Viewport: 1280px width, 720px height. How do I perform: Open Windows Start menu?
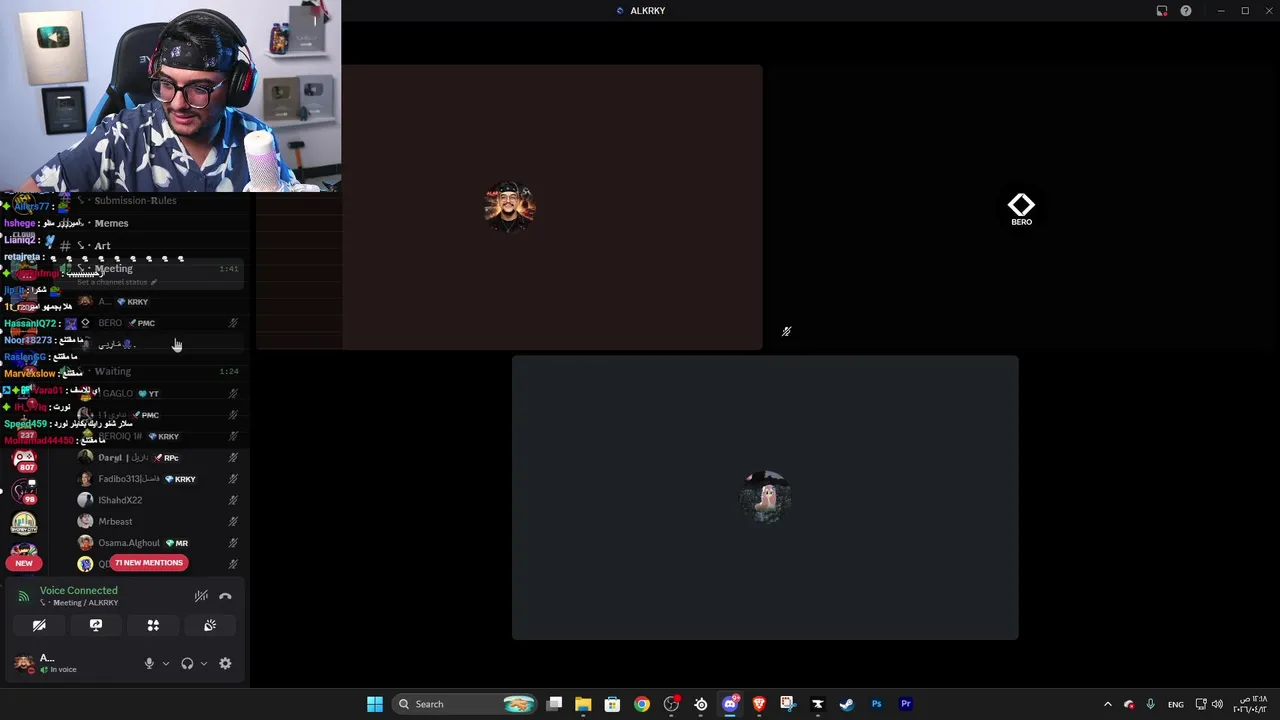coord(375,704)
